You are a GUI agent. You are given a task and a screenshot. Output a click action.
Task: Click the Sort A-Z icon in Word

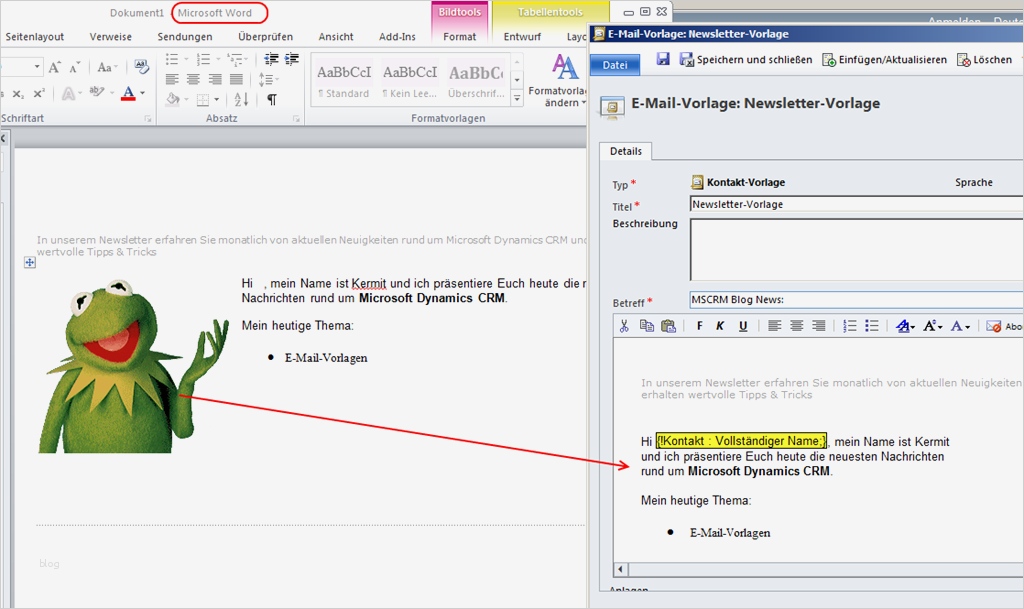(241, 99)
